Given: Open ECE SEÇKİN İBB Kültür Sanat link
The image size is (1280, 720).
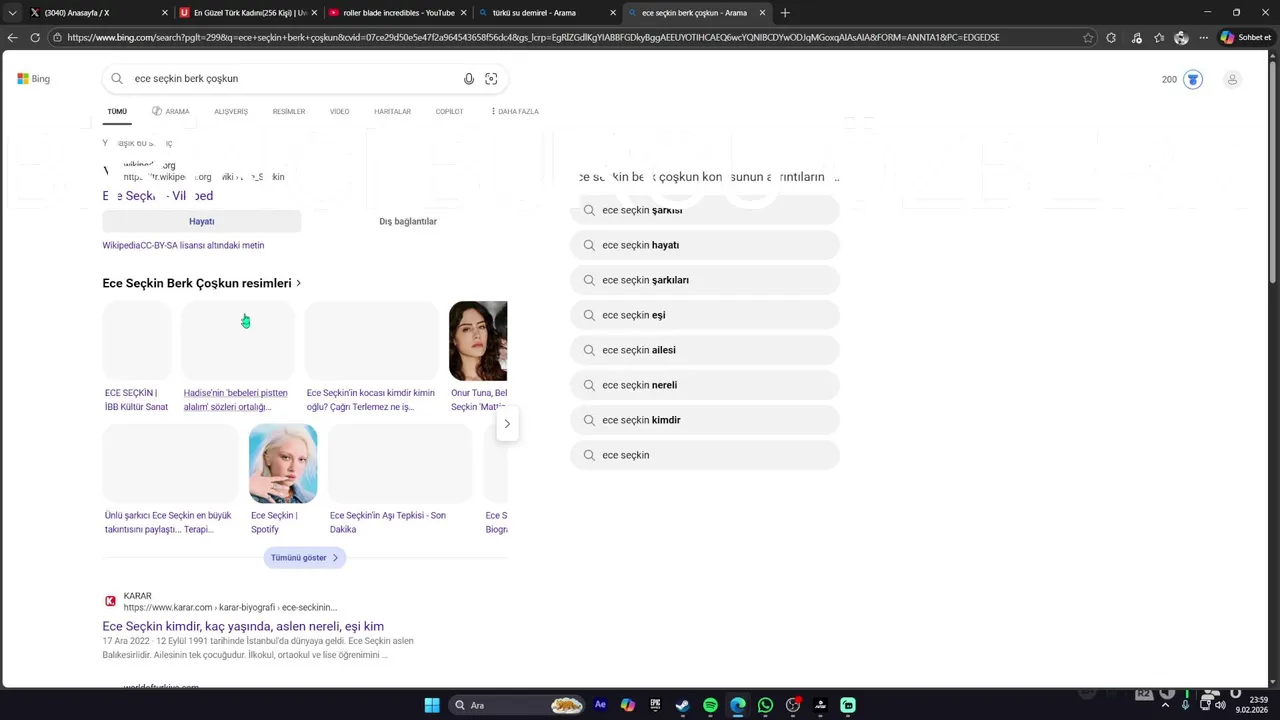Looking at the screenshot, I should click(x=137, y=400).
